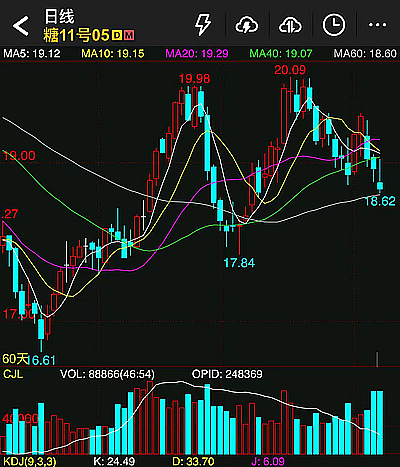Select the candlestick at the 17.84 low
The image size is (400, 467).
239,238
